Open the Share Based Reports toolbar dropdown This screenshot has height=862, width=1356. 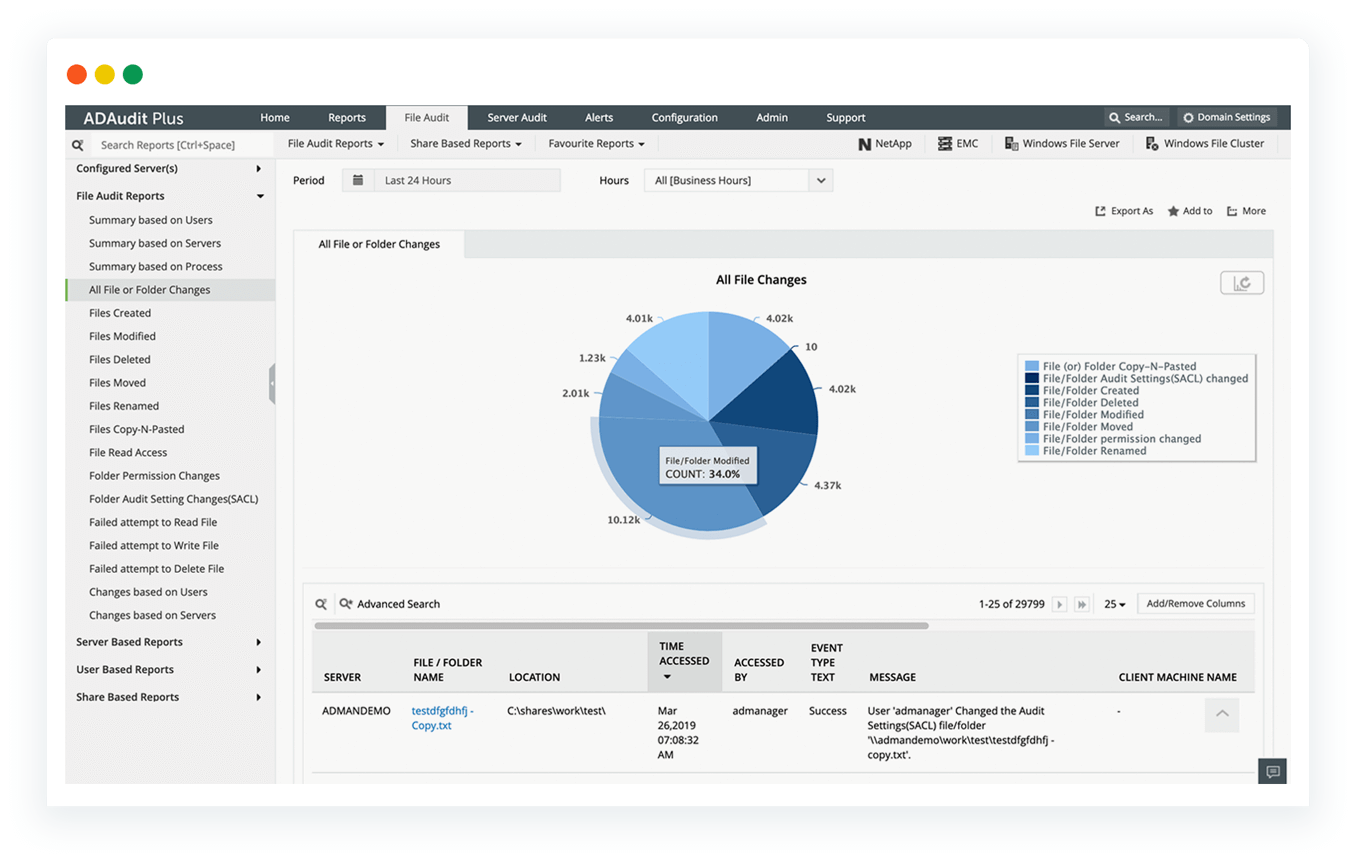466,144
